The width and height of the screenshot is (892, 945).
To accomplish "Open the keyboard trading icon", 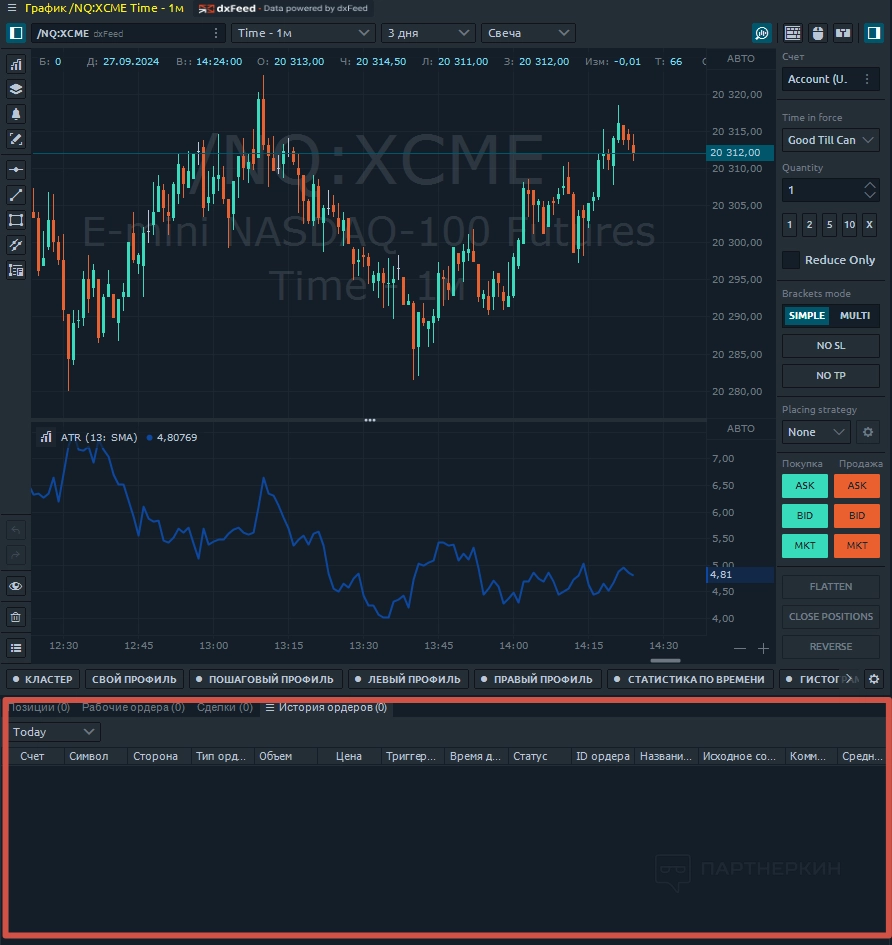I will click(x=792, y=33).
